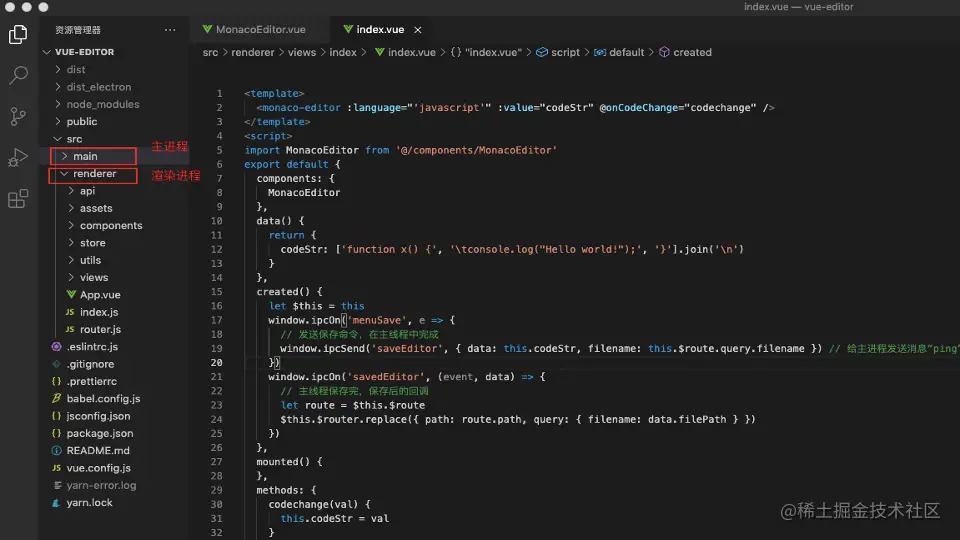Open .eslintrc.js file
This screenshot has height=540, width=960.
click(92, 347)
